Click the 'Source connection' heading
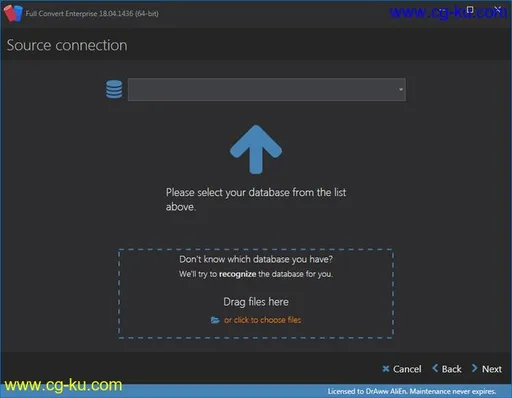 click(67, 45)
